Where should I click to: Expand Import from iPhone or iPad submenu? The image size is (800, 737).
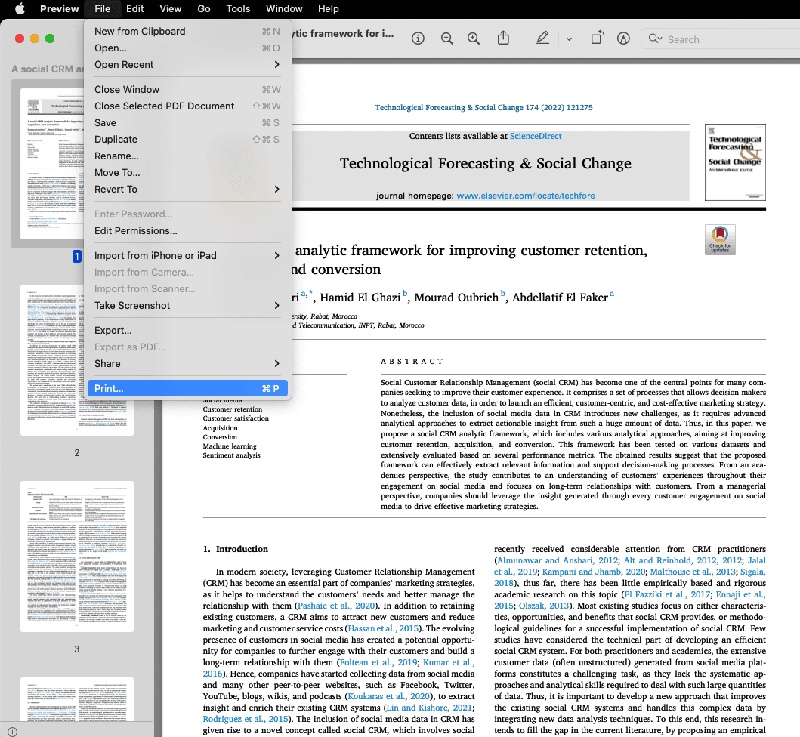[188, 256]
